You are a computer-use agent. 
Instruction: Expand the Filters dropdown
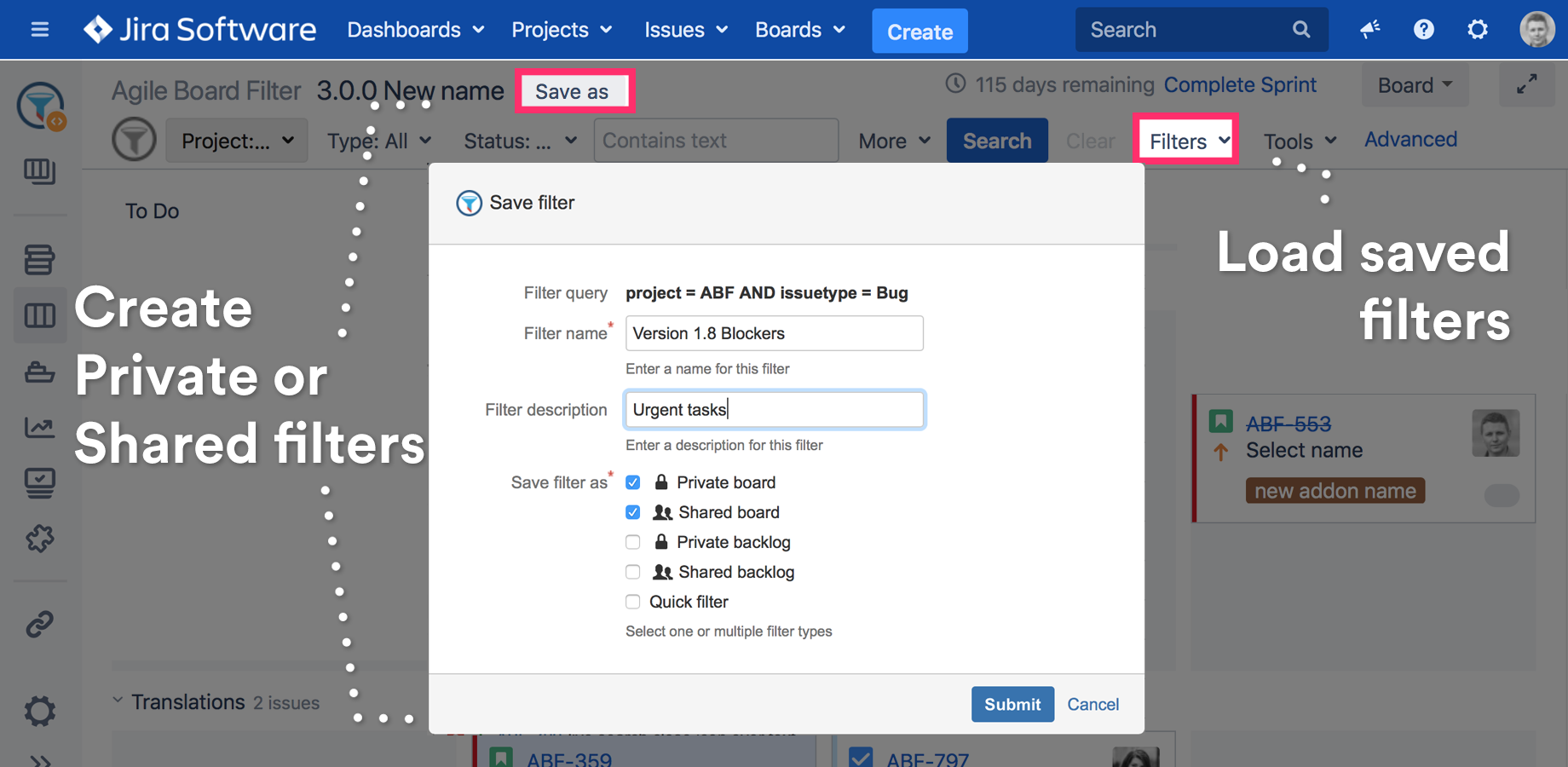[x=1188, y=141]
